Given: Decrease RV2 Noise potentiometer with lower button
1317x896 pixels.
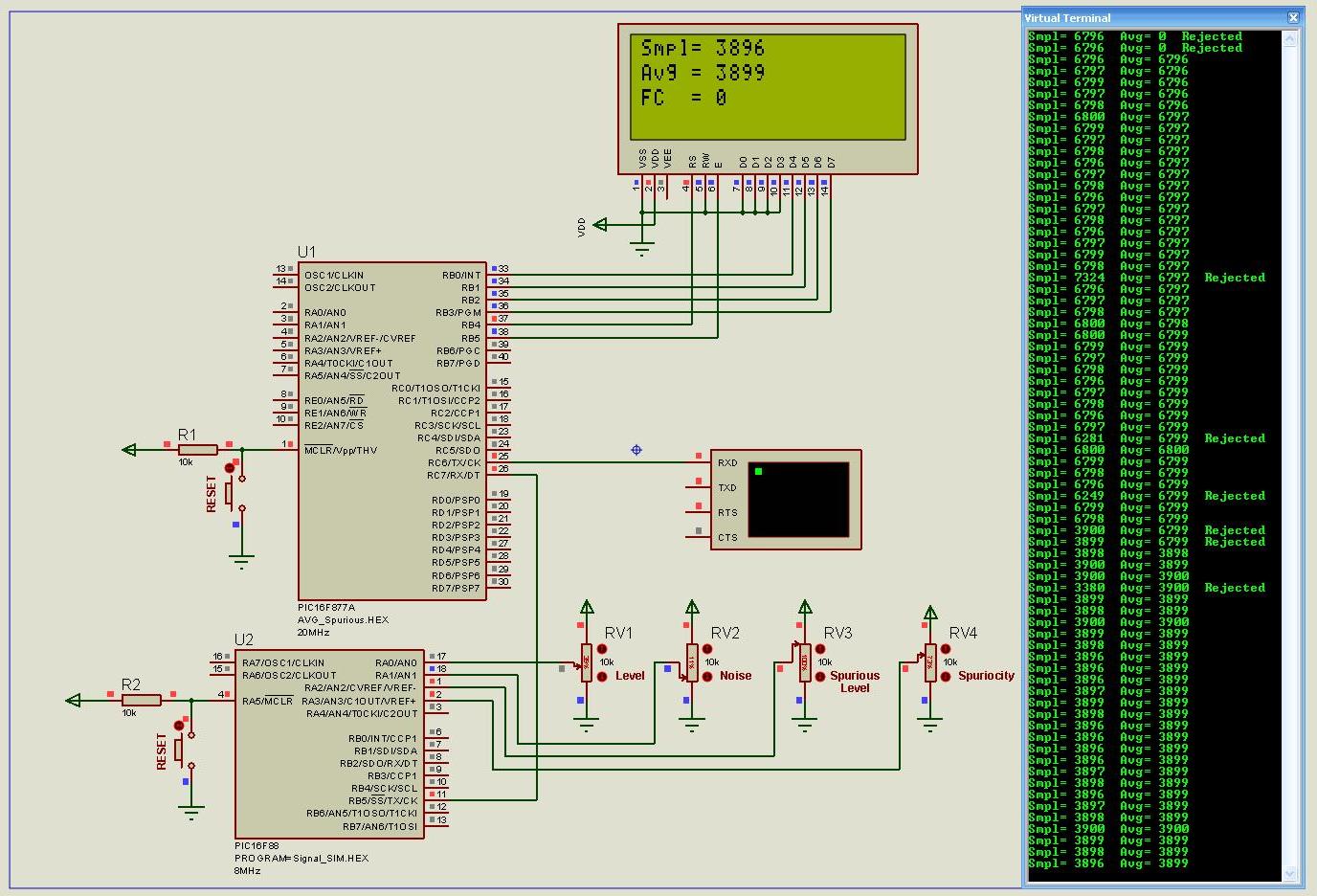Looking at the screenshot, I should pyautogui.click(x=707, y=677).
